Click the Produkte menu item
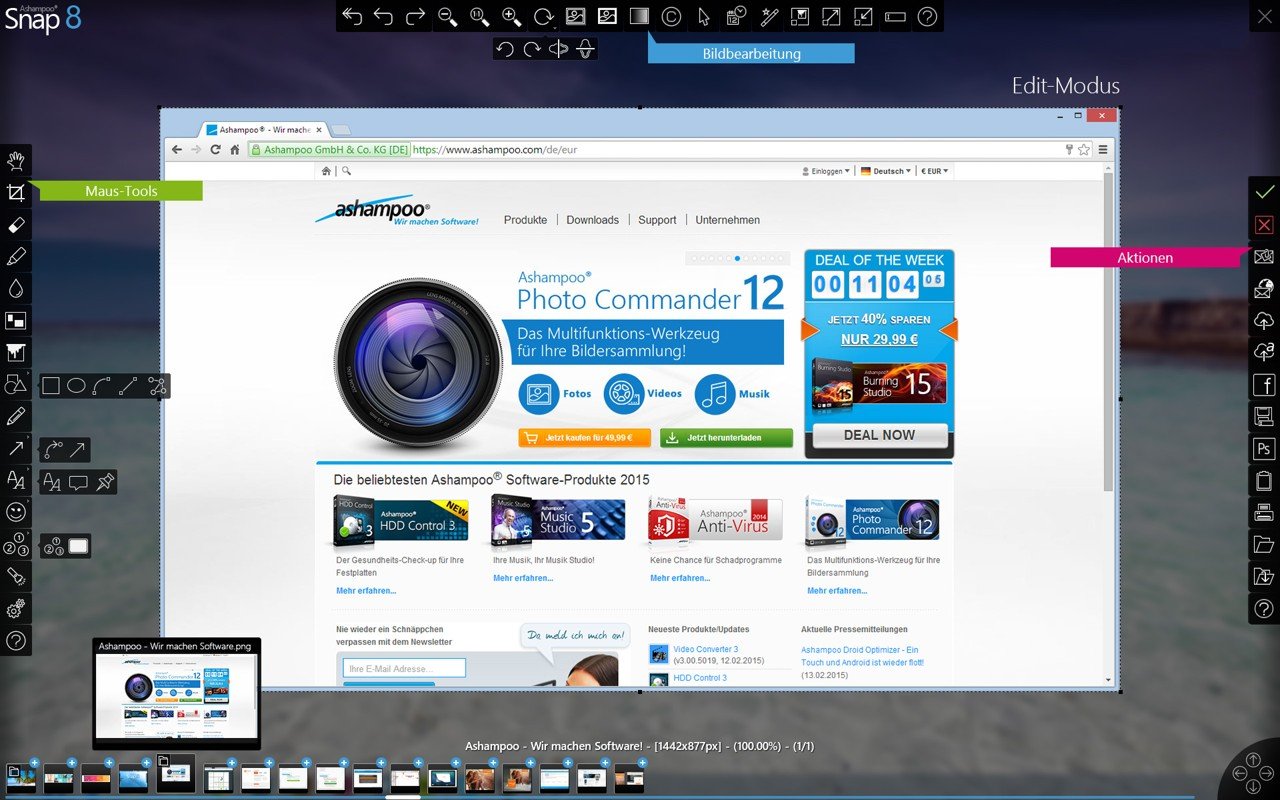Screen dimensions: 1280x800 [x=525, y=220]
